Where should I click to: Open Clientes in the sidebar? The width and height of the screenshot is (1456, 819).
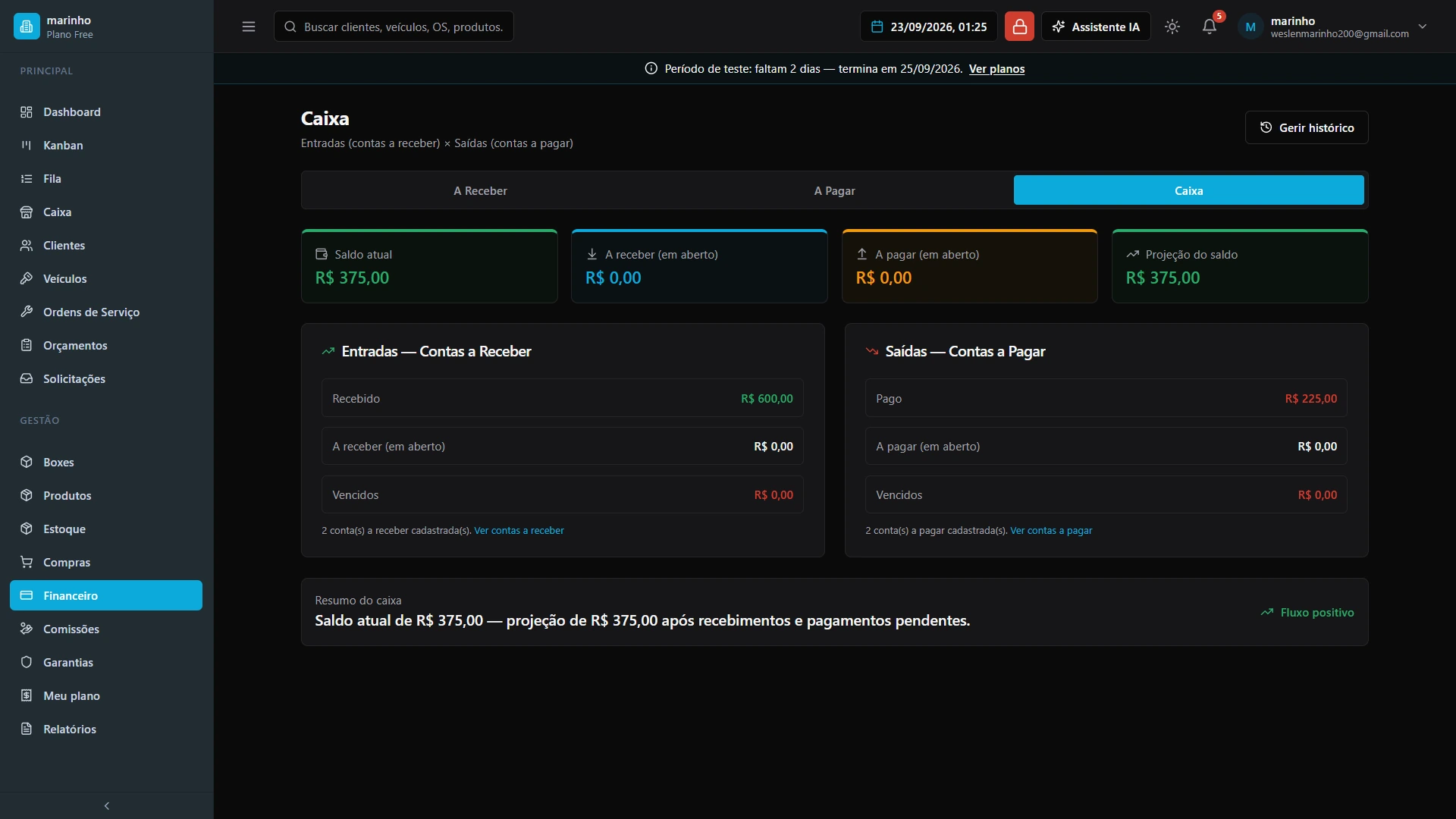pyautogui.click(x=106, y=246)
